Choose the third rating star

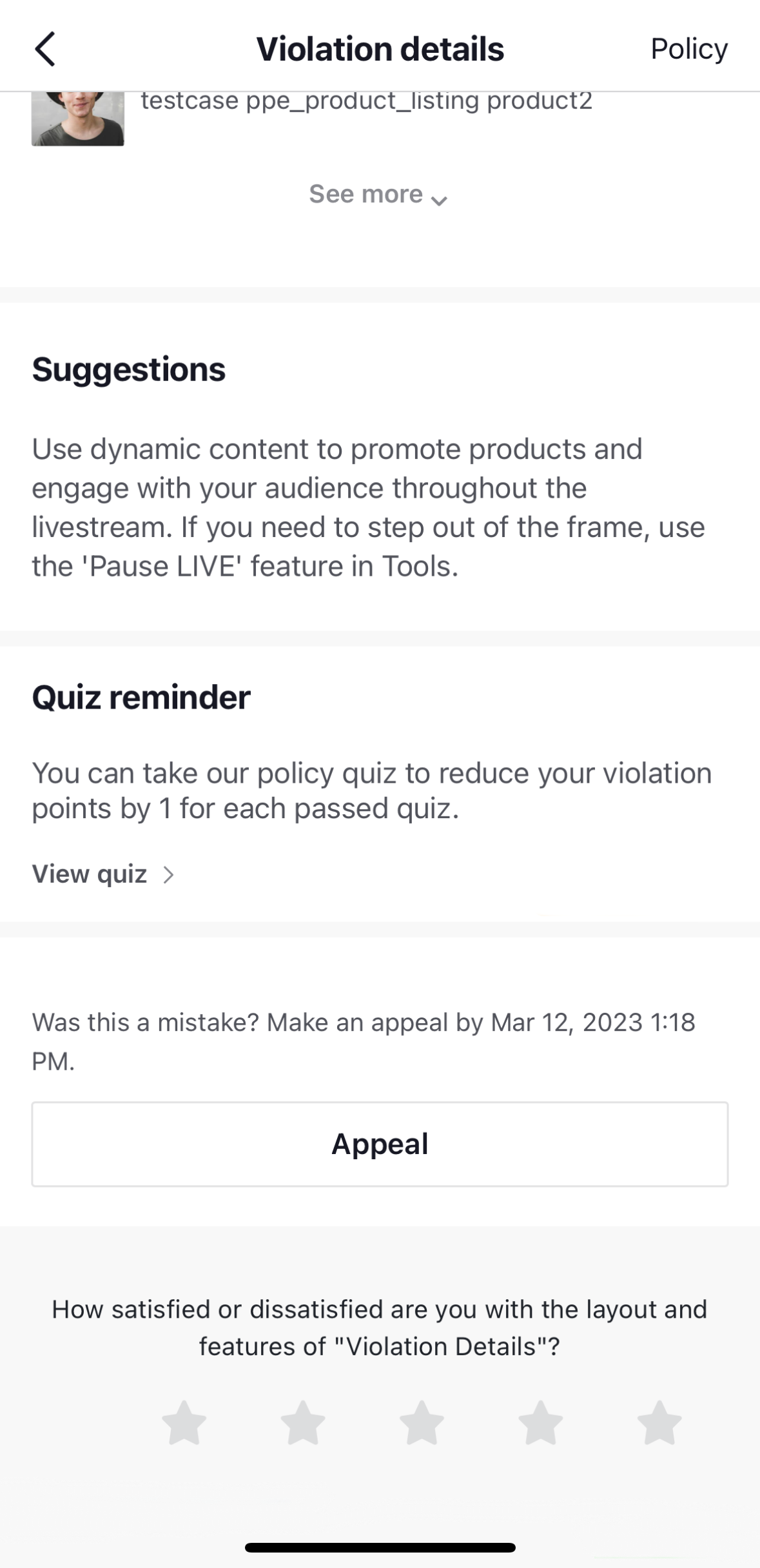[x=422, y=1422]
